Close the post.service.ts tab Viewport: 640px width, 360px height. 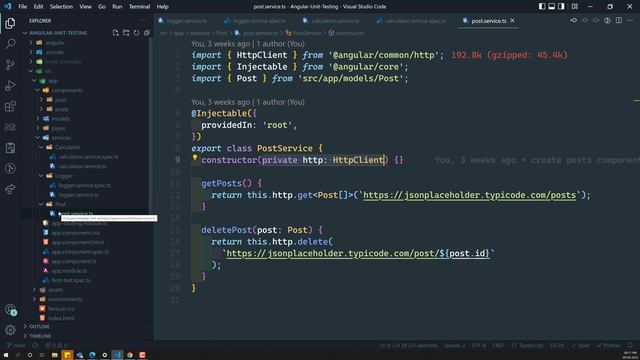point(512,20)
